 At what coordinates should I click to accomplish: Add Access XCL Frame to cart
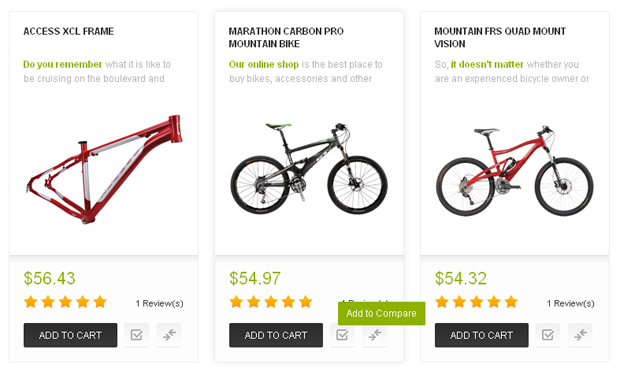coord(70,335)
